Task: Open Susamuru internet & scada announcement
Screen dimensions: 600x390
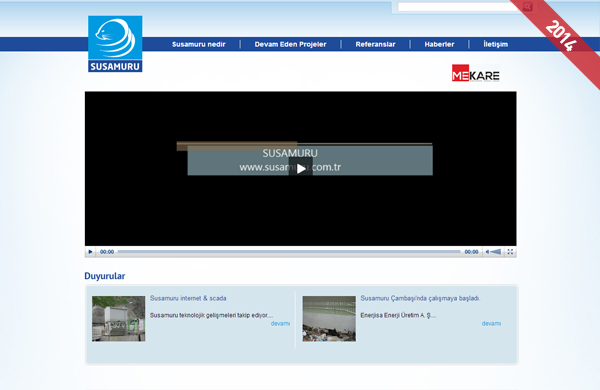Action: coord(188,298)
